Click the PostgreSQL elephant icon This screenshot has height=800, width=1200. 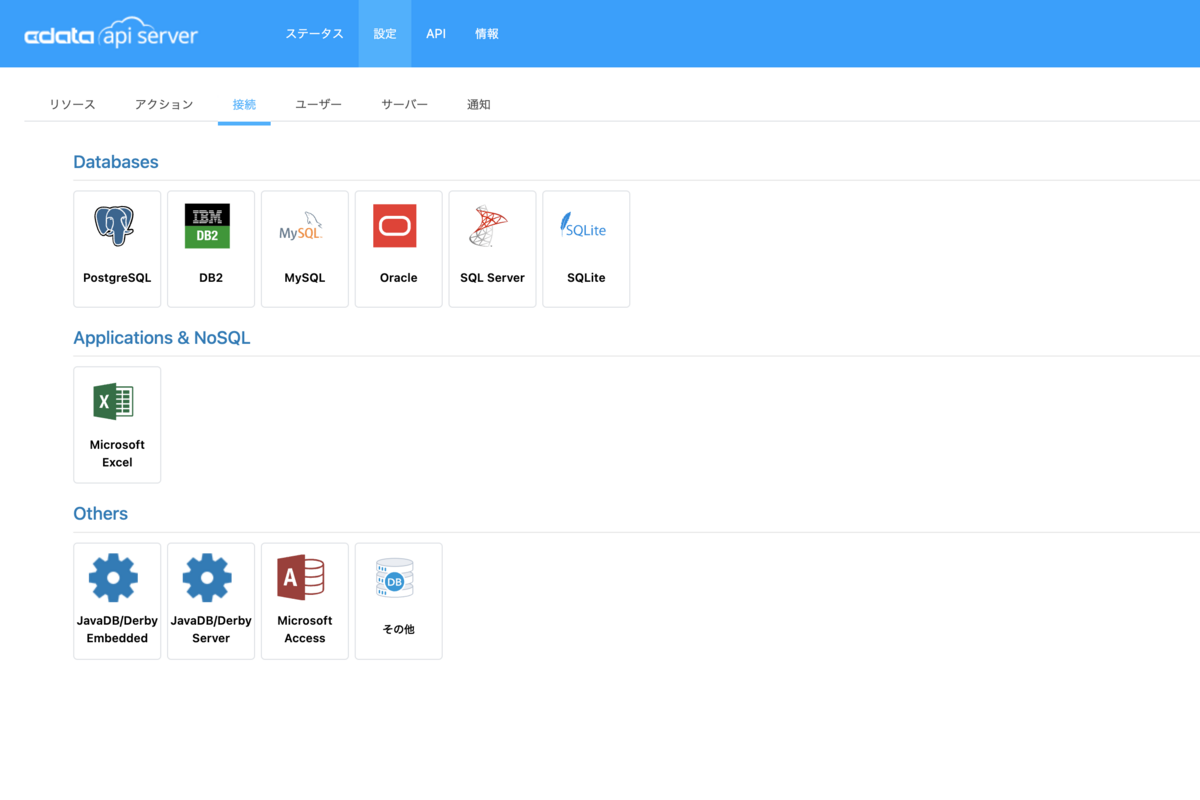coord(115,226)
